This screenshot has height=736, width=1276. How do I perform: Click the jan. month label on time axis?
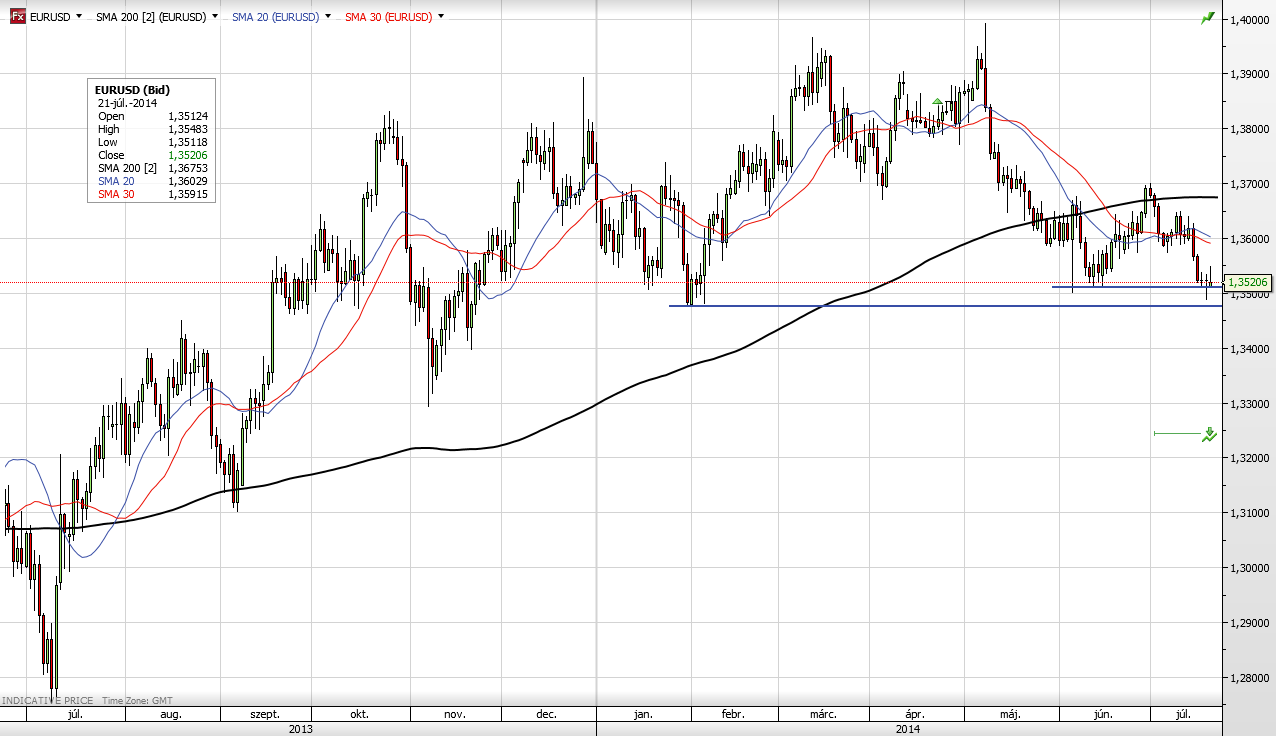(643, 715)
